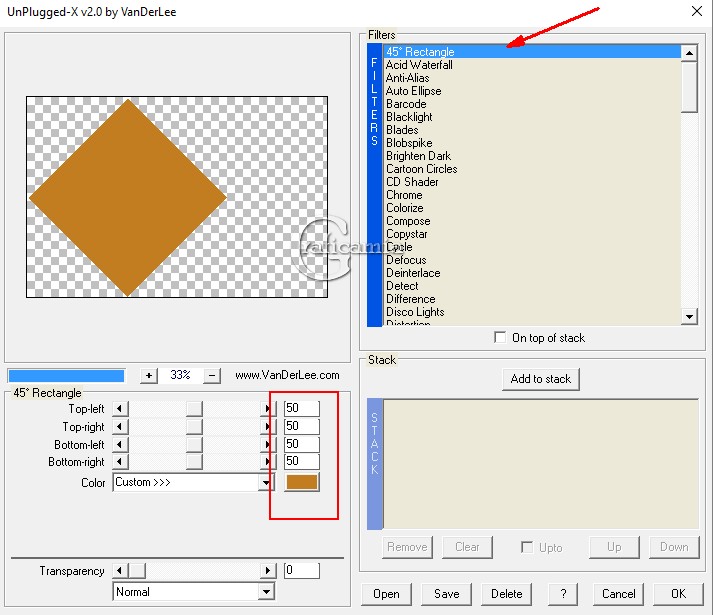The image size is (713, 615).
Task: Click the Bottom-right value field
Action: point(301,461)
